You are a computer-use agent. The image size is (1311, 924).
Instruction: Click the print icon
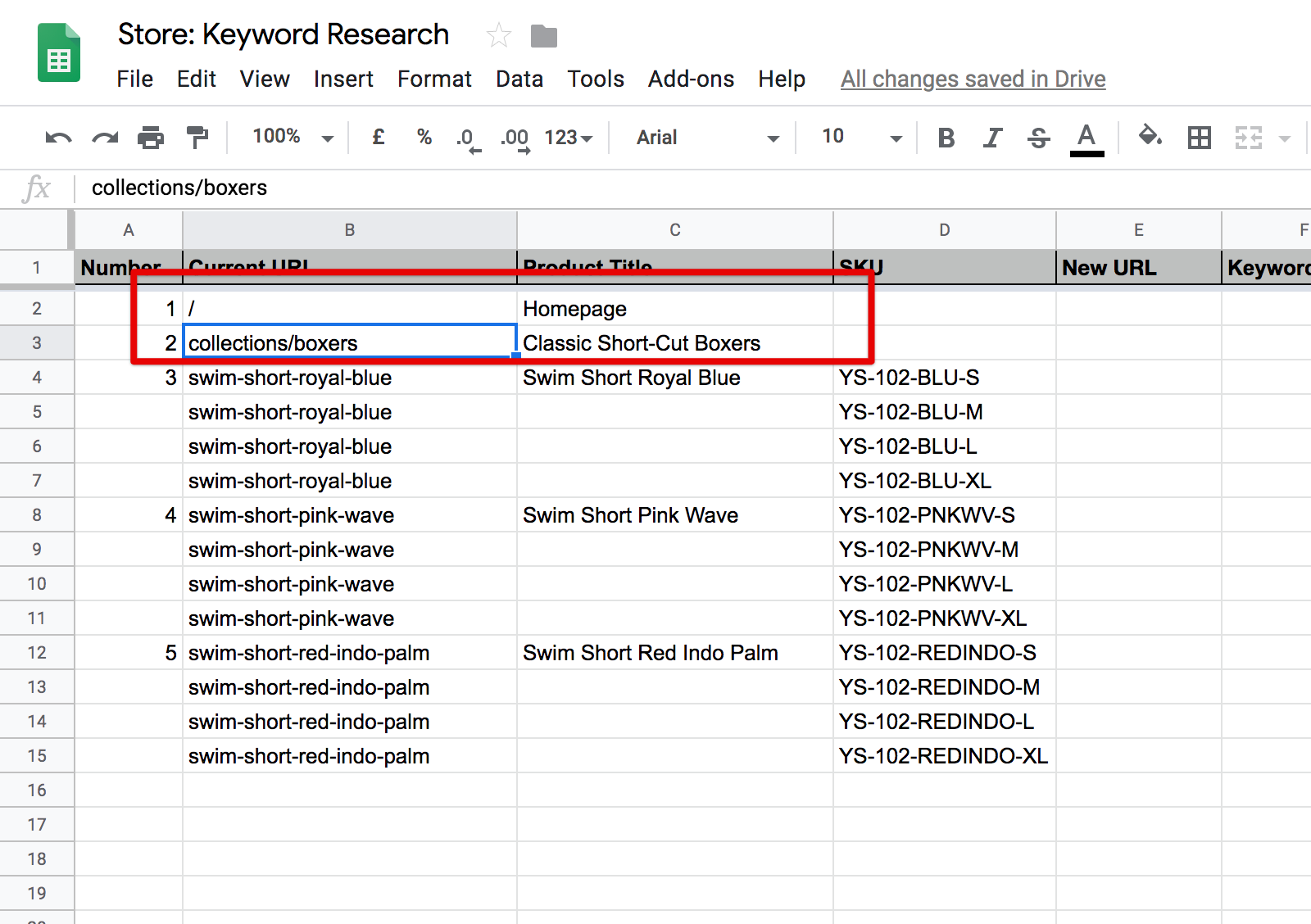(151, 138)
